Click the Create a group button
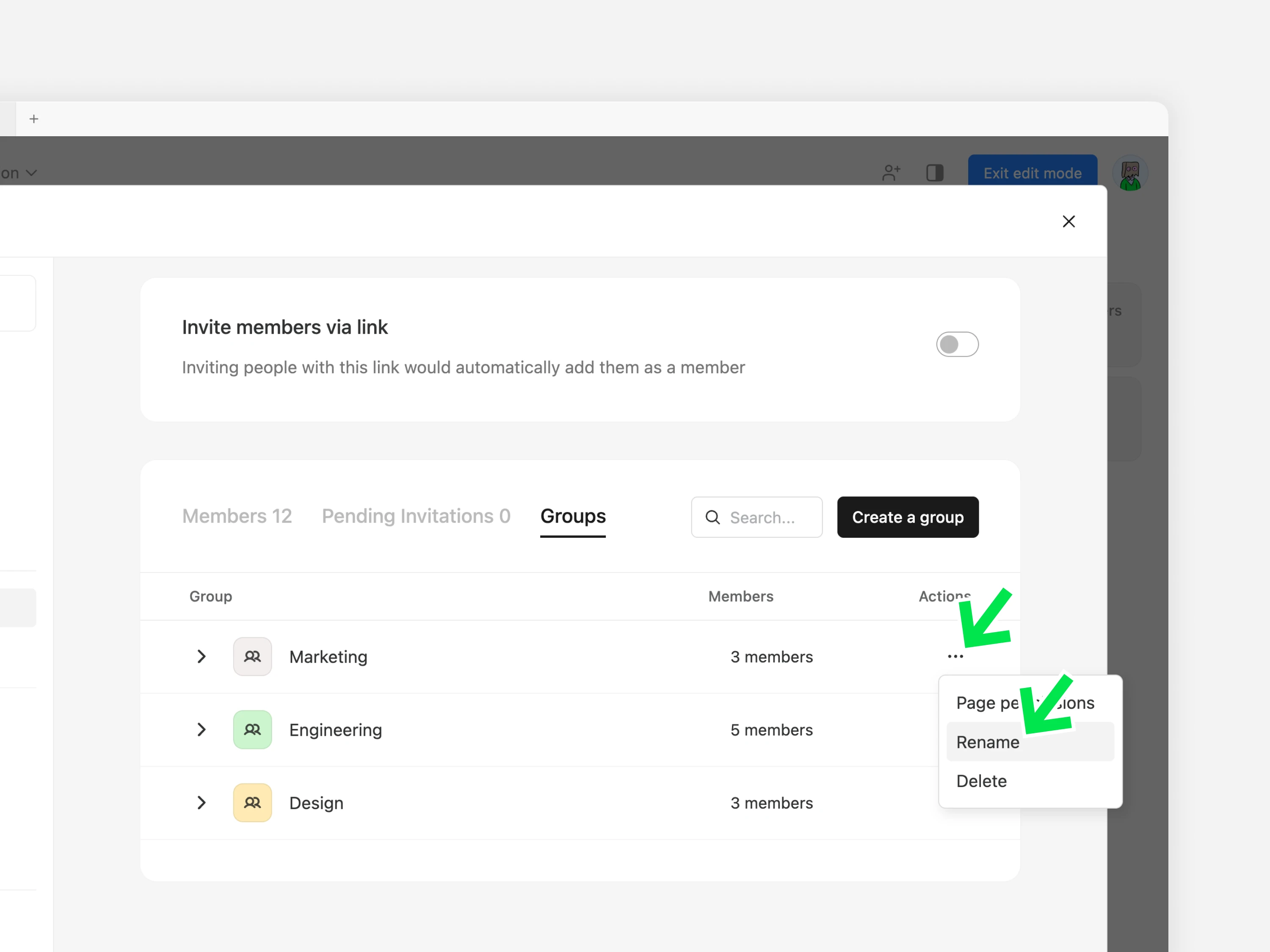The image size is (1270, 952). pos(907,517)
